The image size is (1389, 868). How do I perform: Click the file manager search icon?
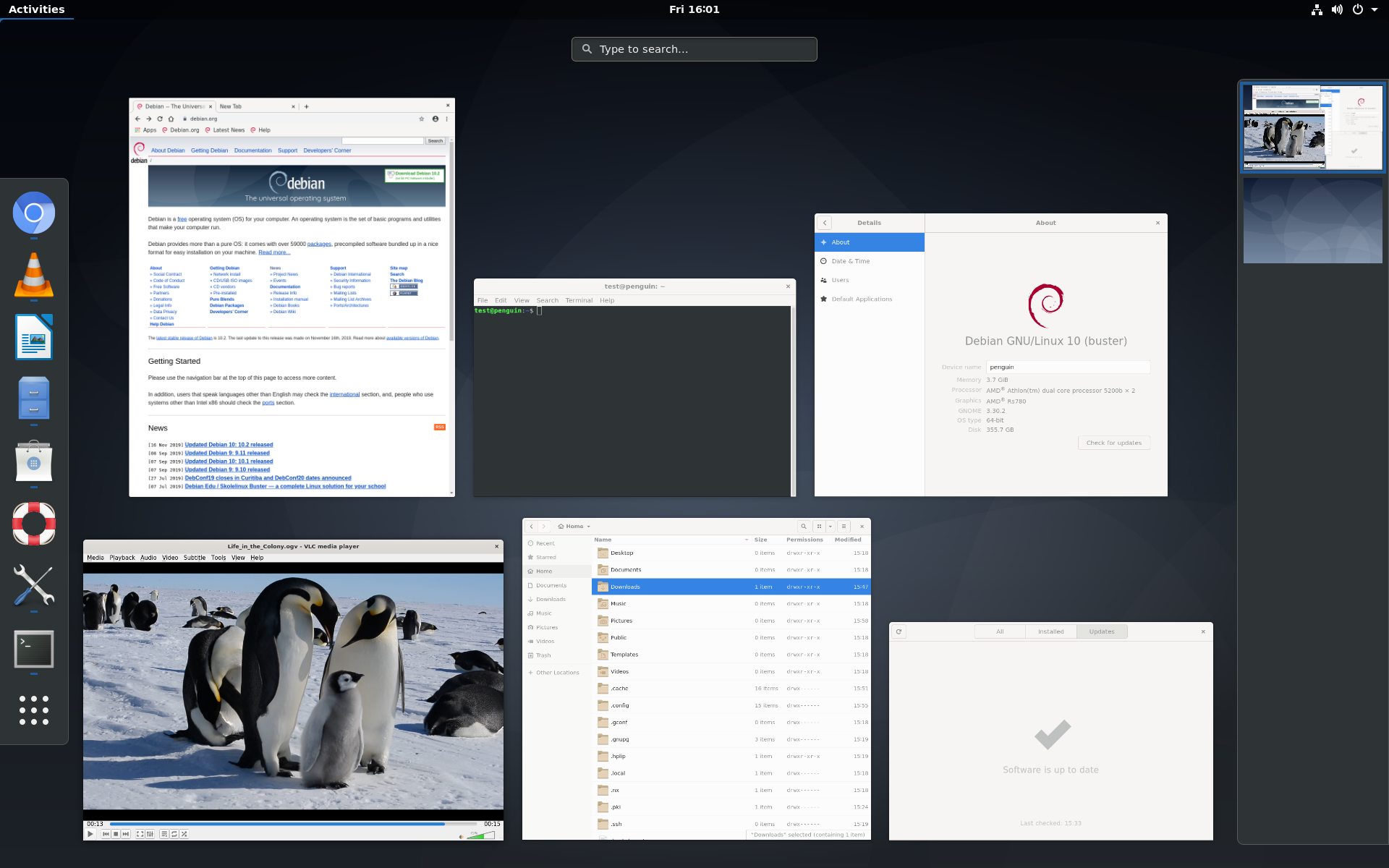tap(803, 525)
